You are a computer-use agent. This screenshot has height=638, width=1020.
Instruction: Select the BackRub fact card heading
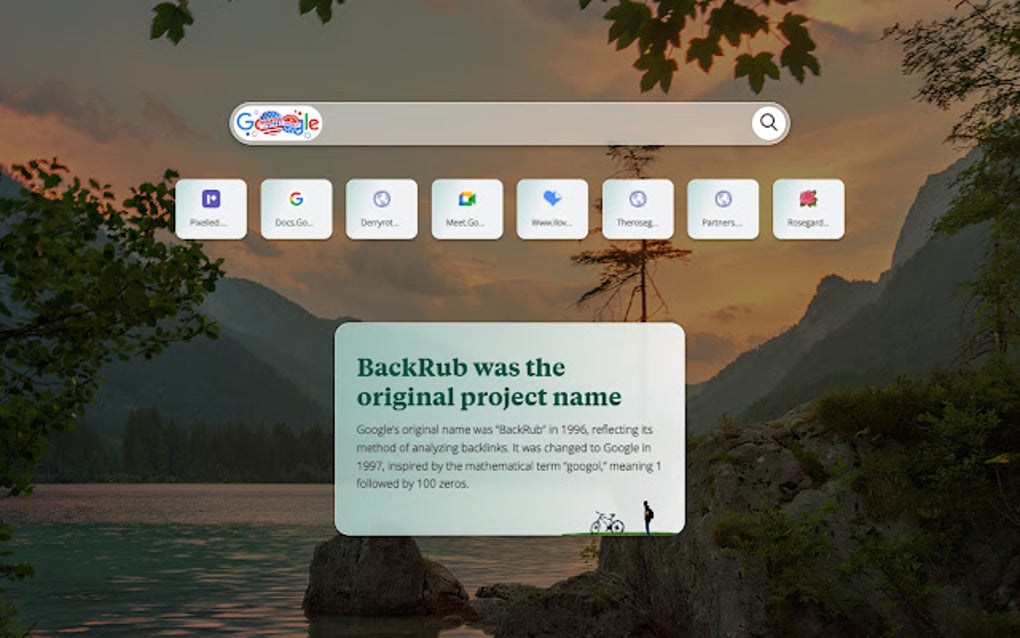coord(468,381)
